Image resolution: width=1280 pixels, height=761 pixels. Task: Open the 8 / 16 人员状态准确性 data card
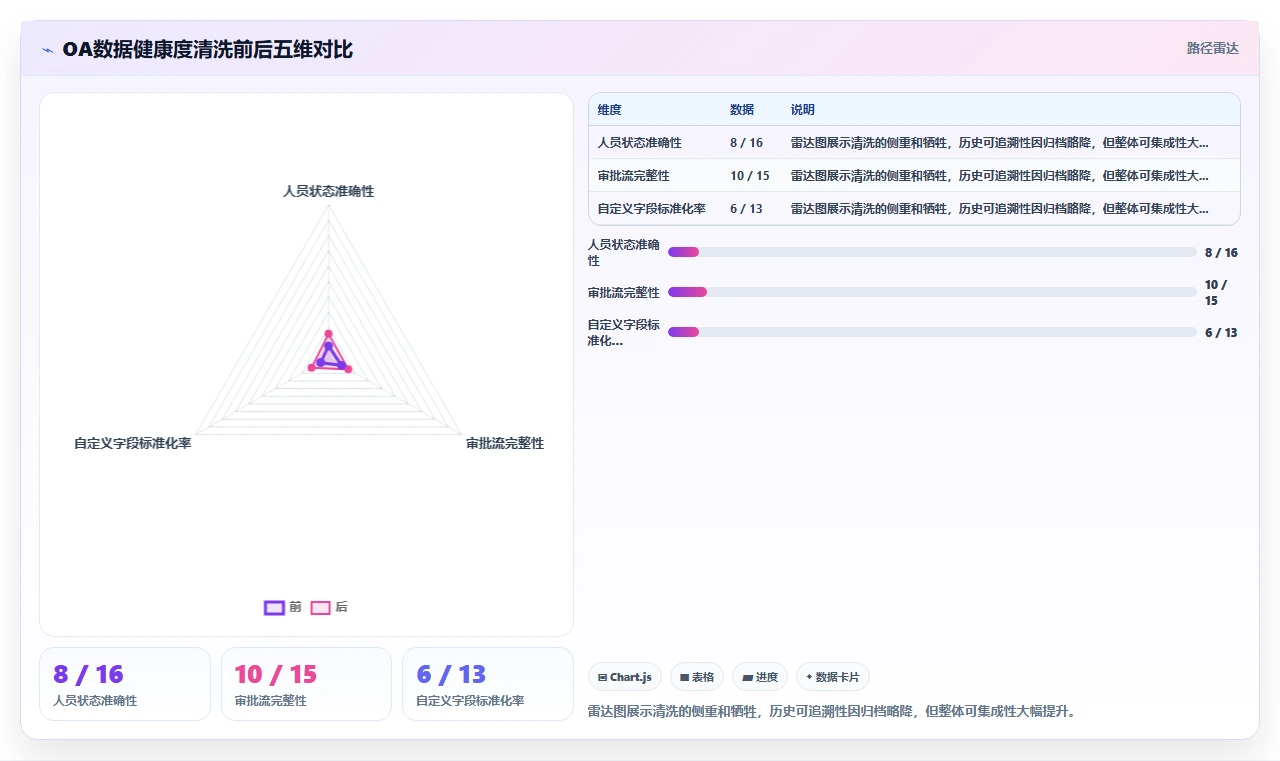125,684
